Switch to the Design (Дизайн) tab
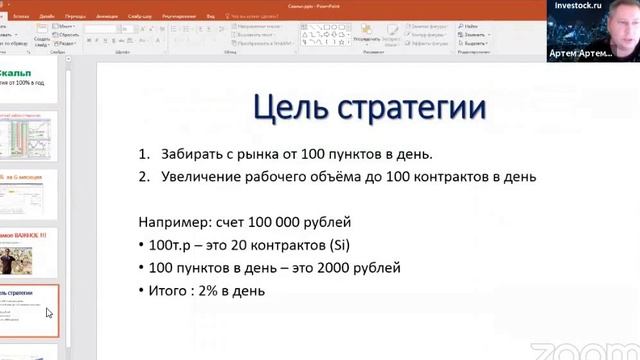 pos(47,16)
